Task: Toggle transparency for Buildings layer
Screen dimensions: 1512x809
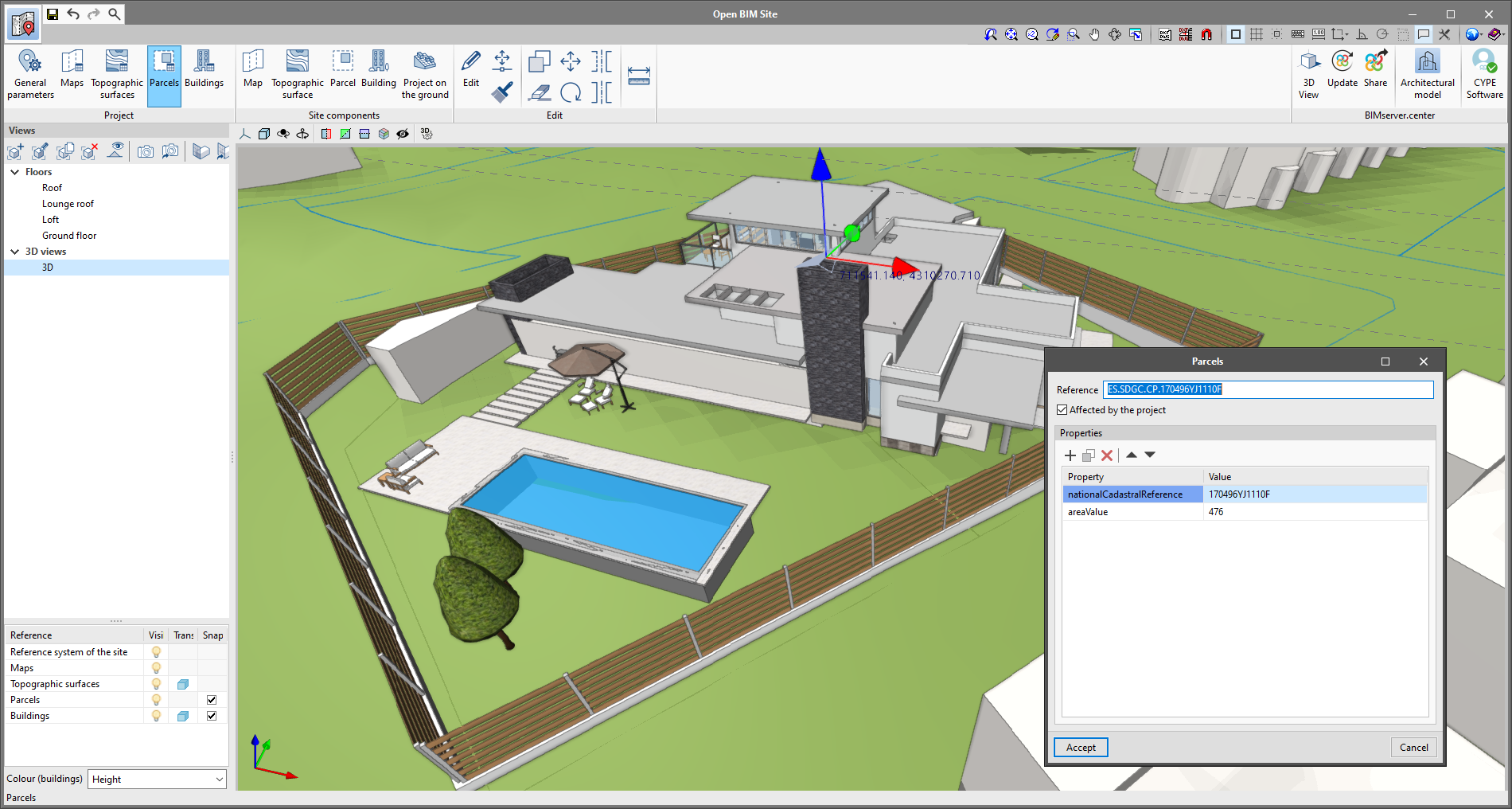Action: [x=183, y=716]
